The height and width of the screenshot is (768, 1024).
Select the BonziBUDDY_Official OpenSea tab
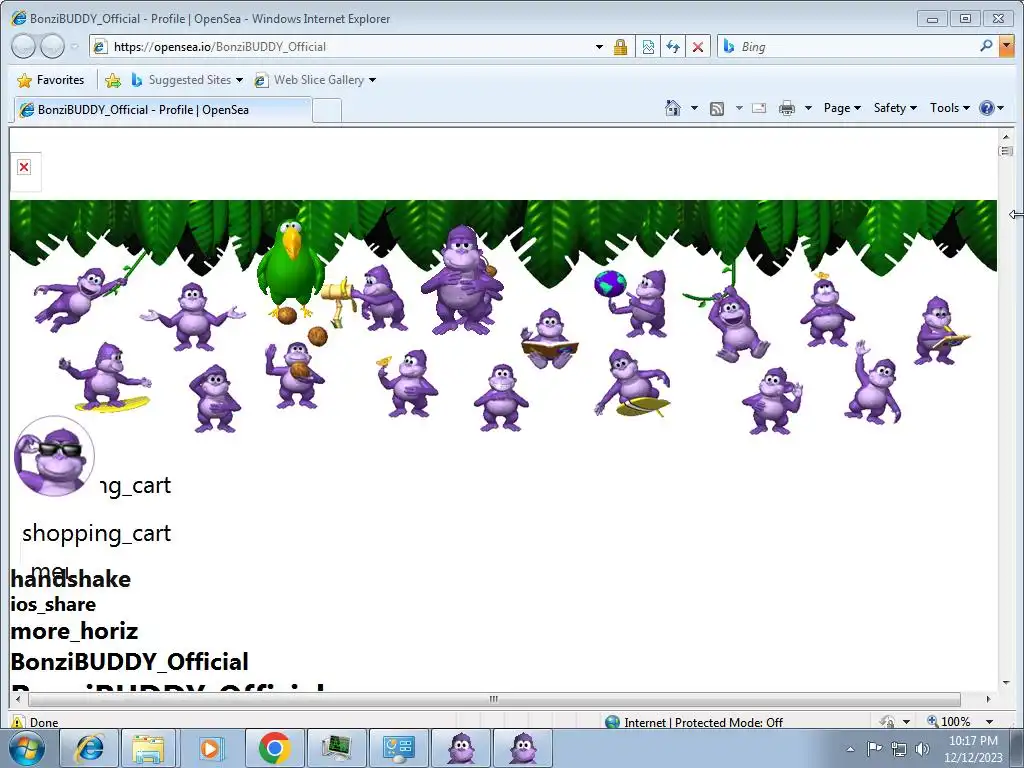point(162,110)
